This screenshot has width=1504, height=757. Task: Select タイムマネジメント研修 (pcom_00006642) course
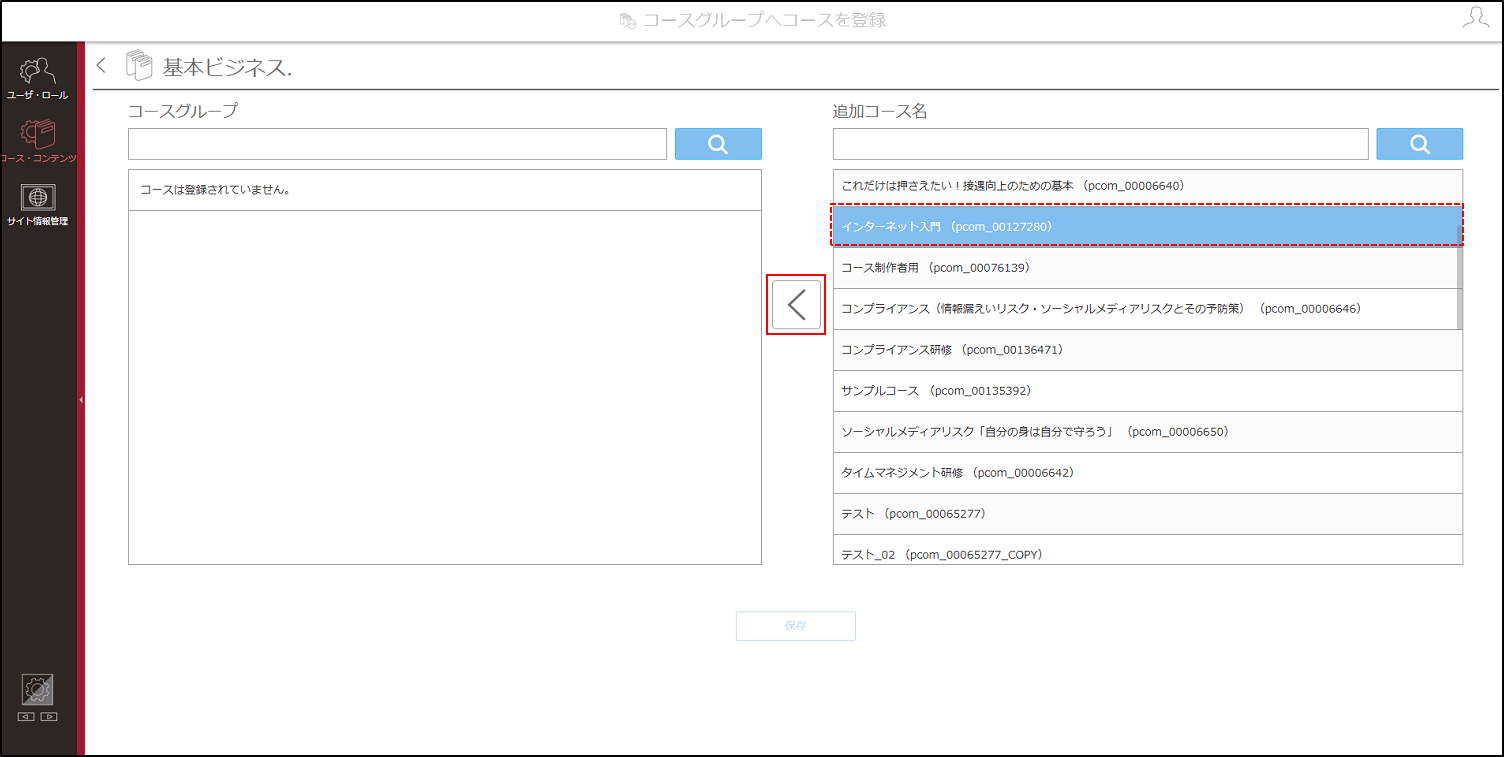[x=1147, y=473]
